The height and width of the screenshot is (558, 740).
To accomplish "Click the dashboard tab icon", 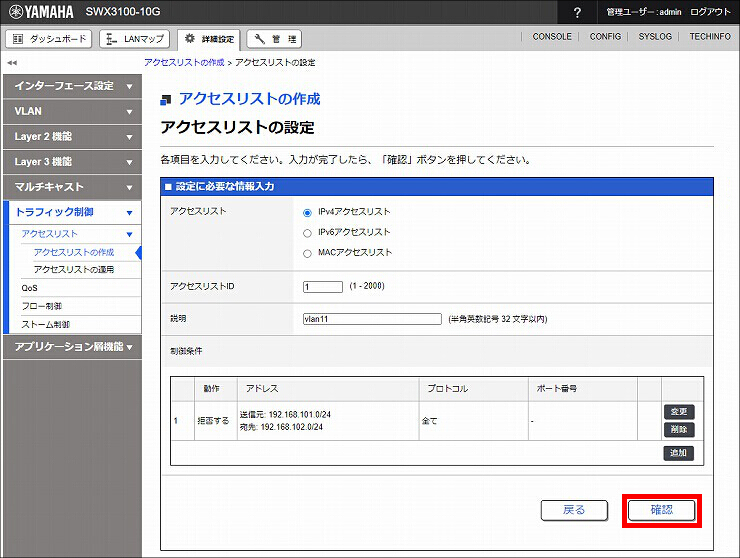I will tap(18, 39).
